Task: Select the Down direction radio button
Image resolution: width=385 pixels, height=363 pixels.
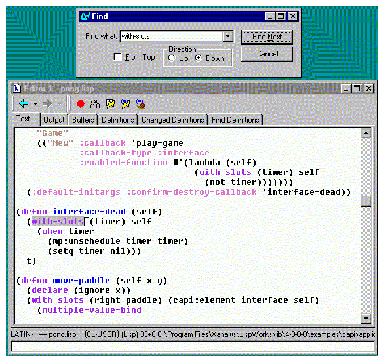Action: pyautogui.click(x=198, y=58)
